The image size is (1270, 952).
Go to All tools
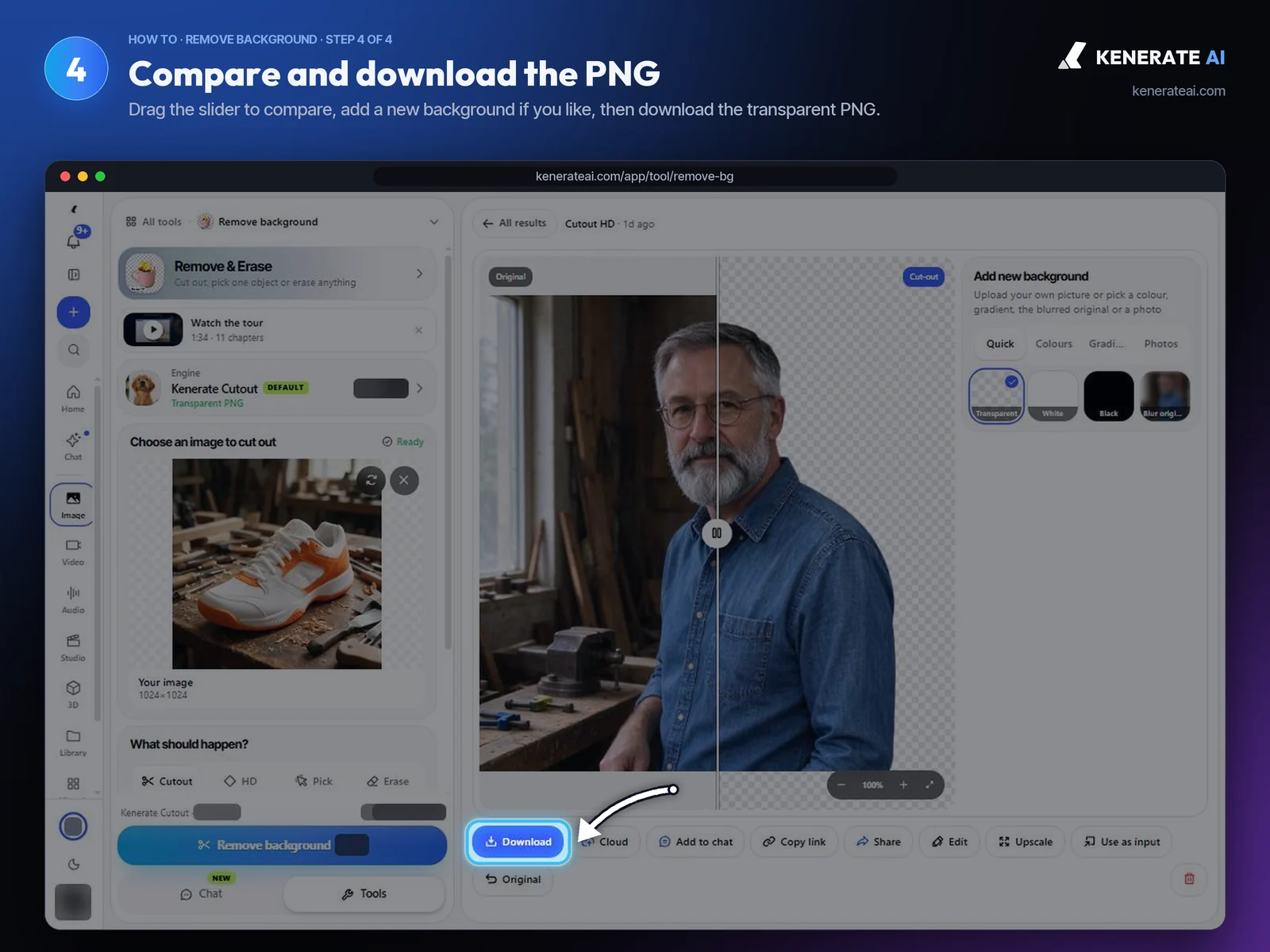click(154, 222)
